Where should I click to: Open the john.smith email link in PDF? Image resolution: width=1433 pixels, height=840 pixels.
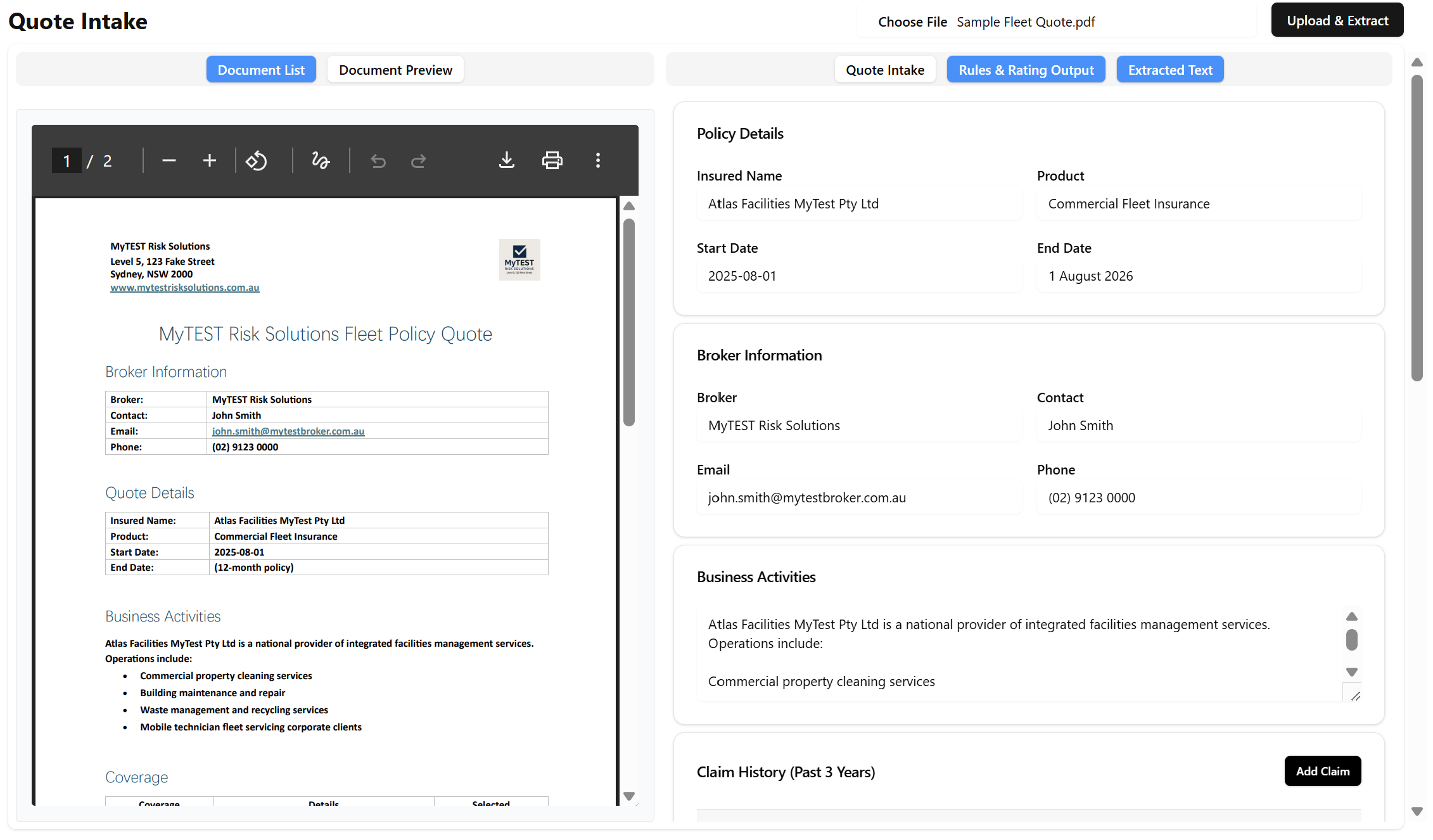(288, 431)
